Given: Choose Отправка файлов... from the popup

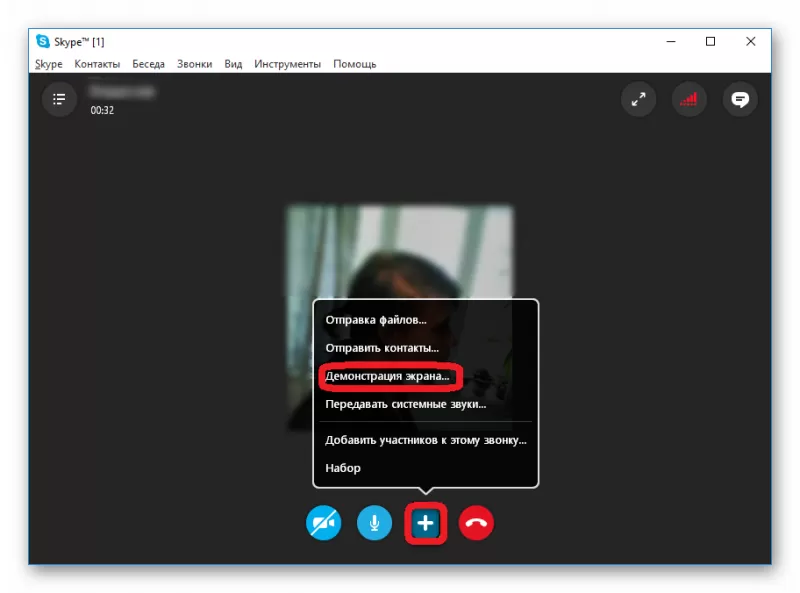Looking at the screenshot, I should coord(376,320).
